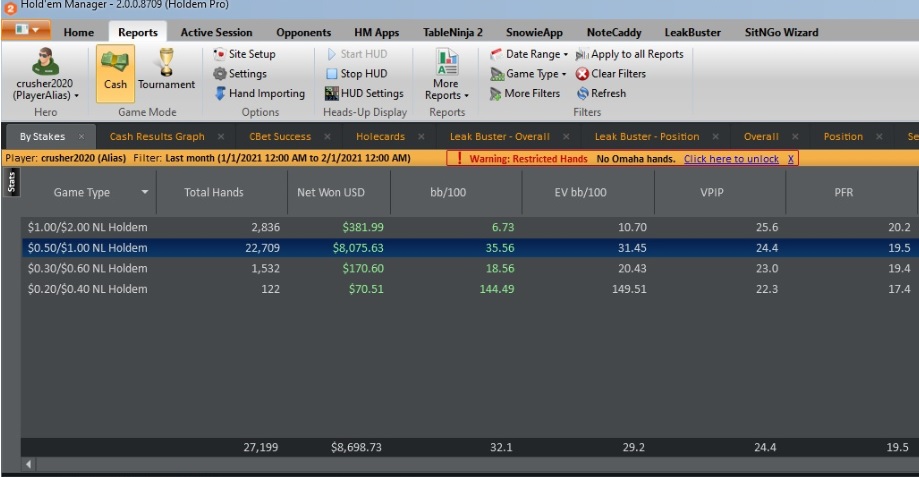Open the CBet Success tab
919x477 pixels.
click(x=280, y=137)
